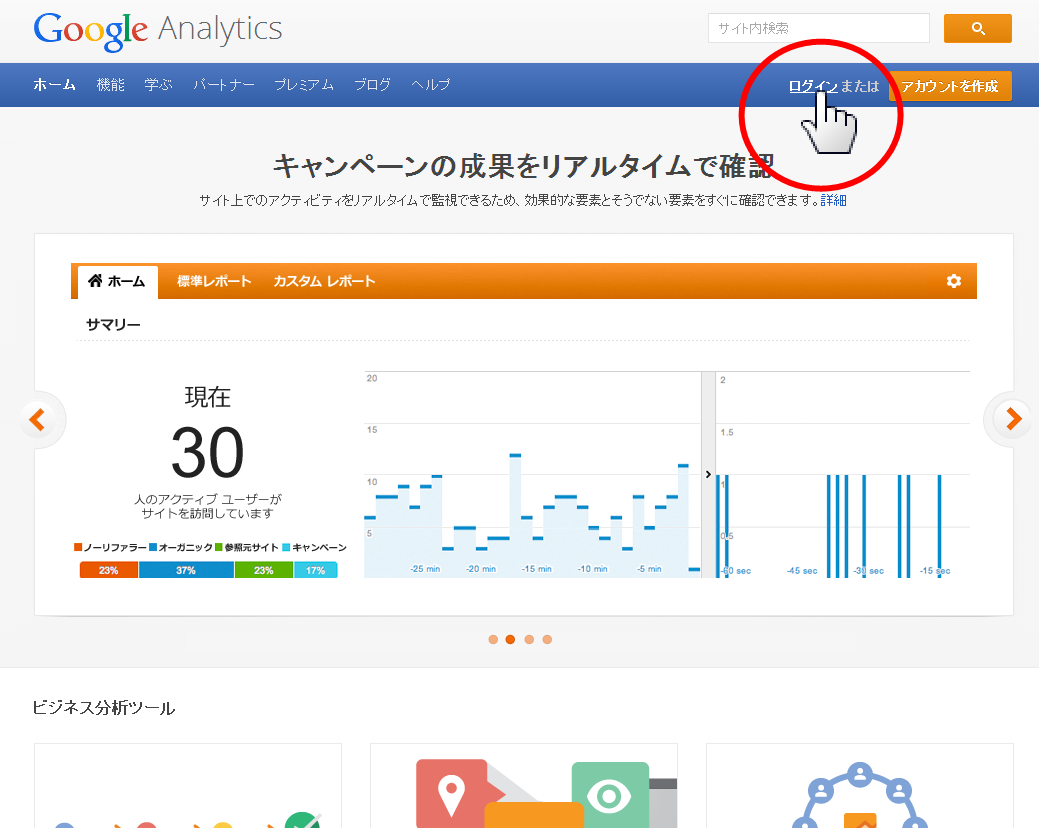Image resolution: width=1039 pixels, height=828 pixels.
Task: Click the 現在 label above the count
Action: click(x=207, y=397)
